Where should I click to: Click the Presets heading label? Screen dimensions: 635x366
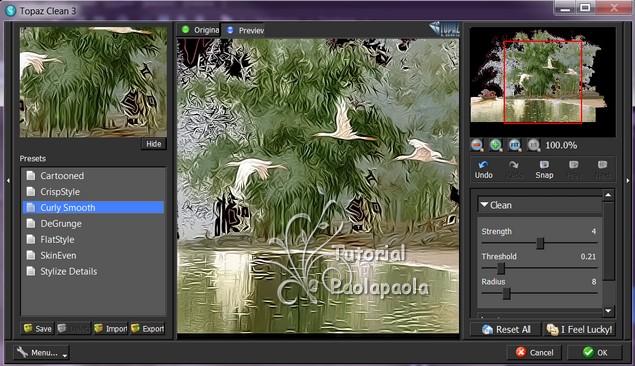(33, 159)
